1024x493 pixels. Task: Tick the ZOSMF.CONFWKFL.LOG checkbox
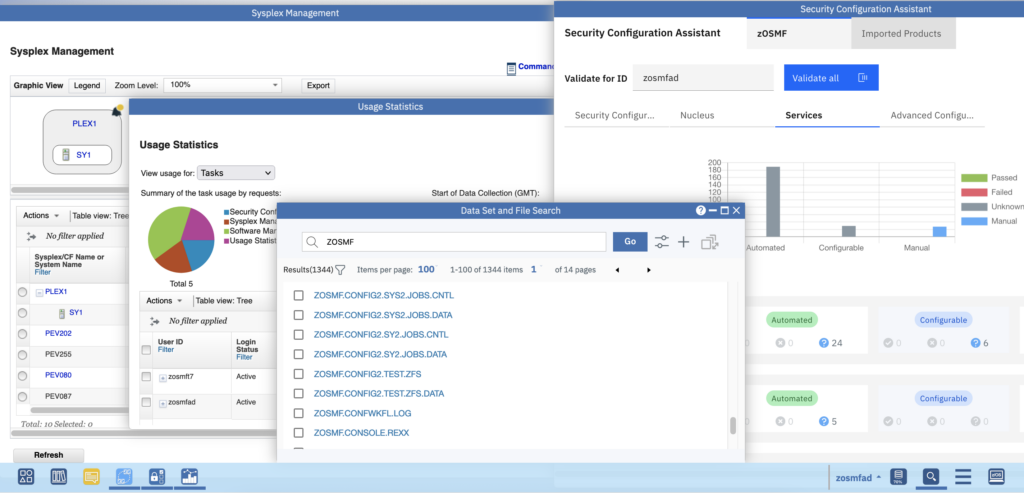pyautogui.click(x=298, y=413)
